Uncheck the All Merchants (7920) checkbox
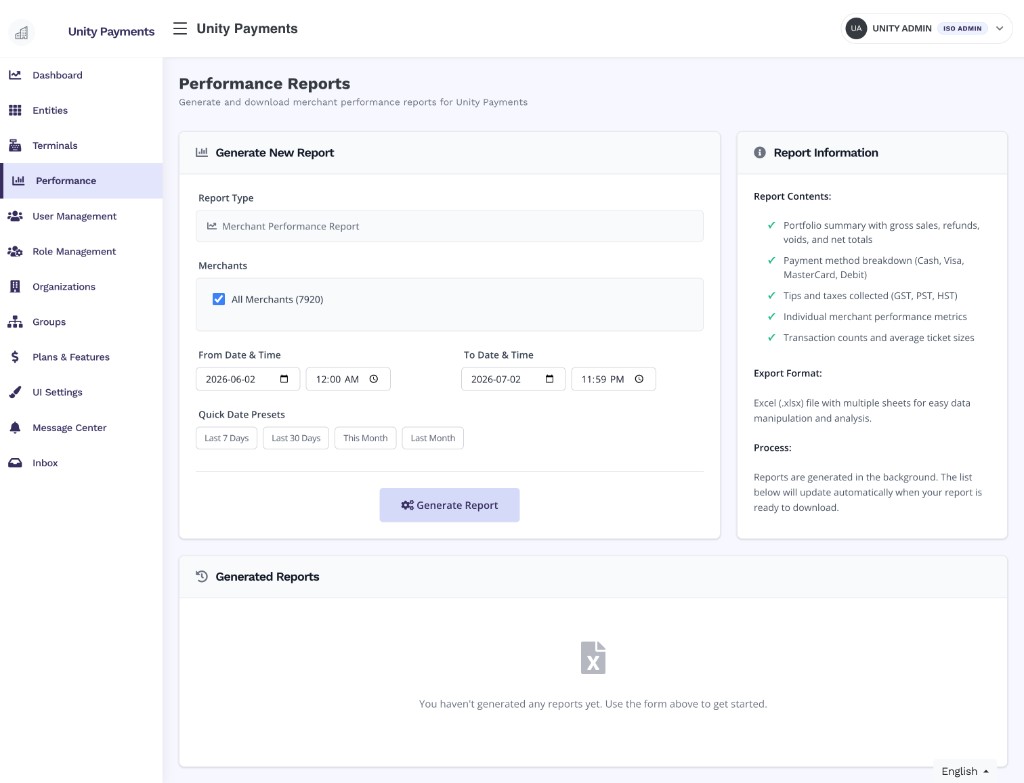This screenshot has width=1024, height=783. click(219, 300)
